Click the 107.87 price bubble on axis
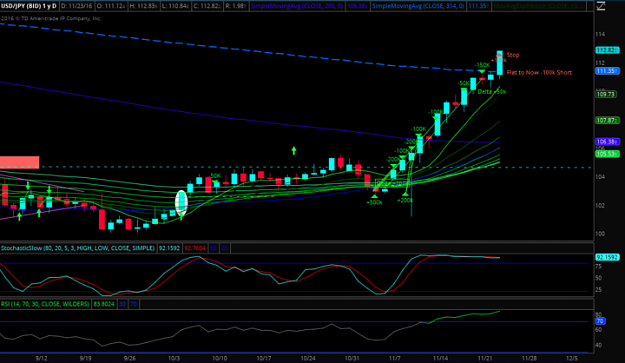The image size is (625, 363). [607, 120]
